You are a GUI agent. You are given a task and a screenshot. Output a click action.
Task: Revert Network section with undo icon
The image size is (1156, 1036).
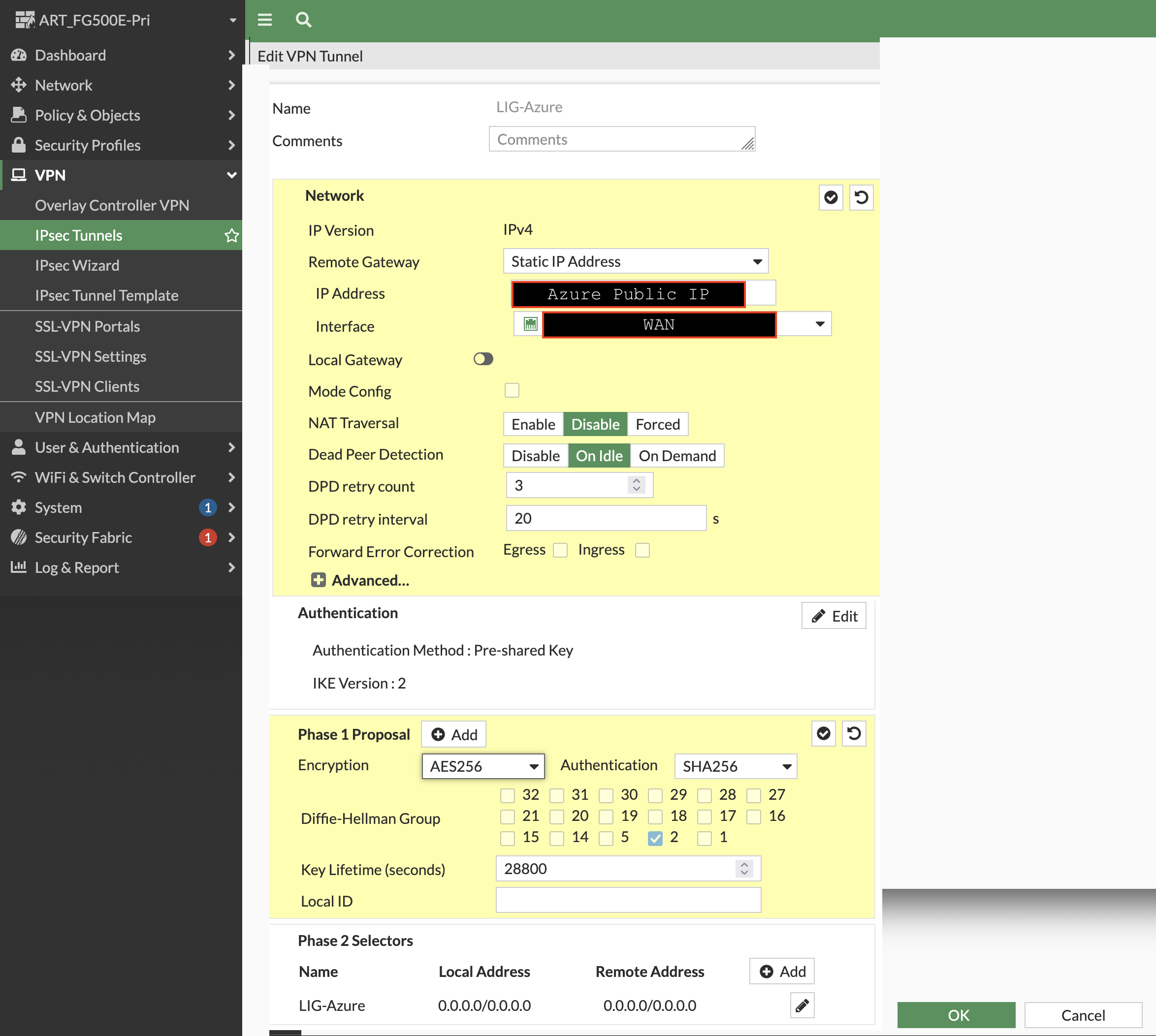pyautogui.click(x=861, y=197)
